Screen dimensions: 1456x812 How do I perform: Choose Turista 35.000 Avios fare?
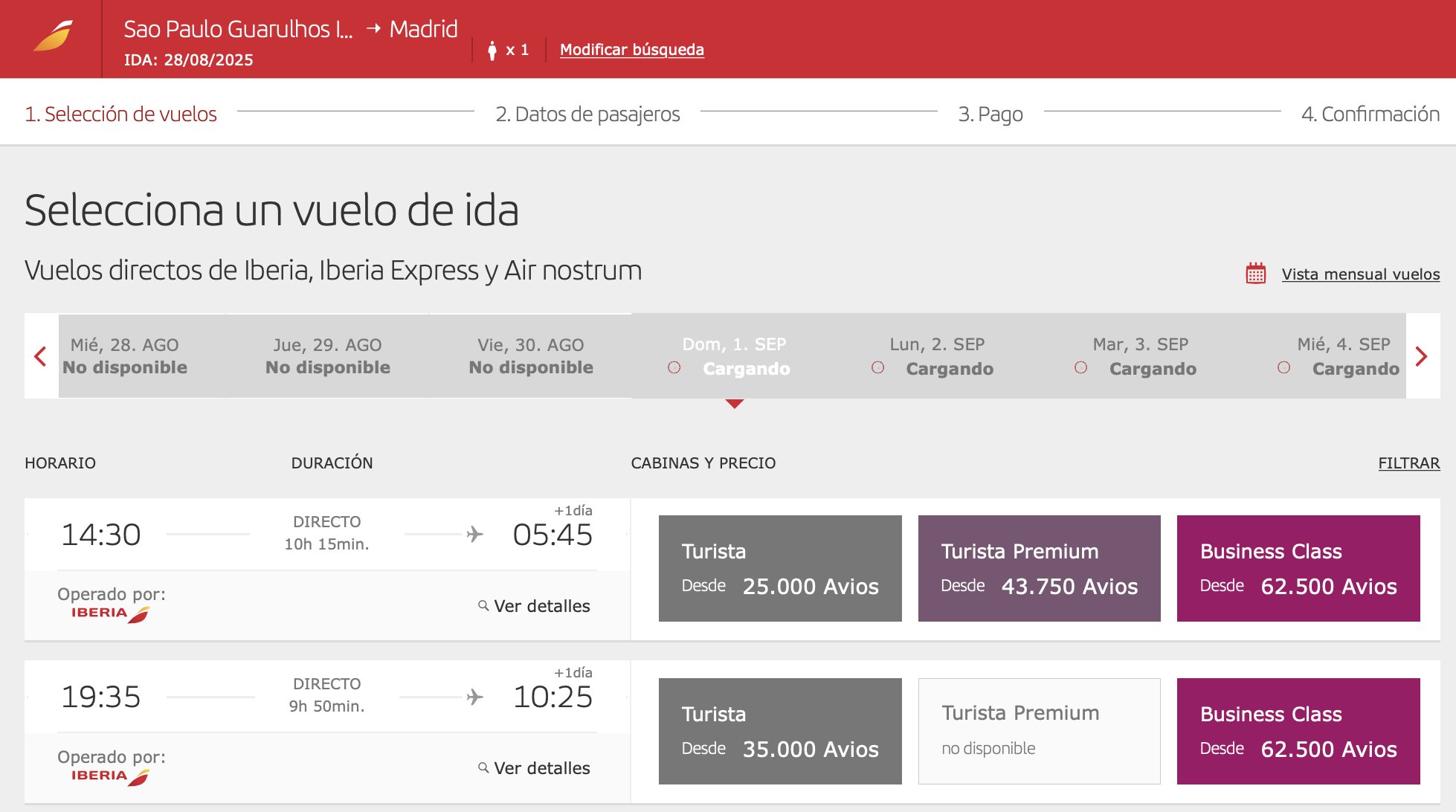[x=780, y=731]
